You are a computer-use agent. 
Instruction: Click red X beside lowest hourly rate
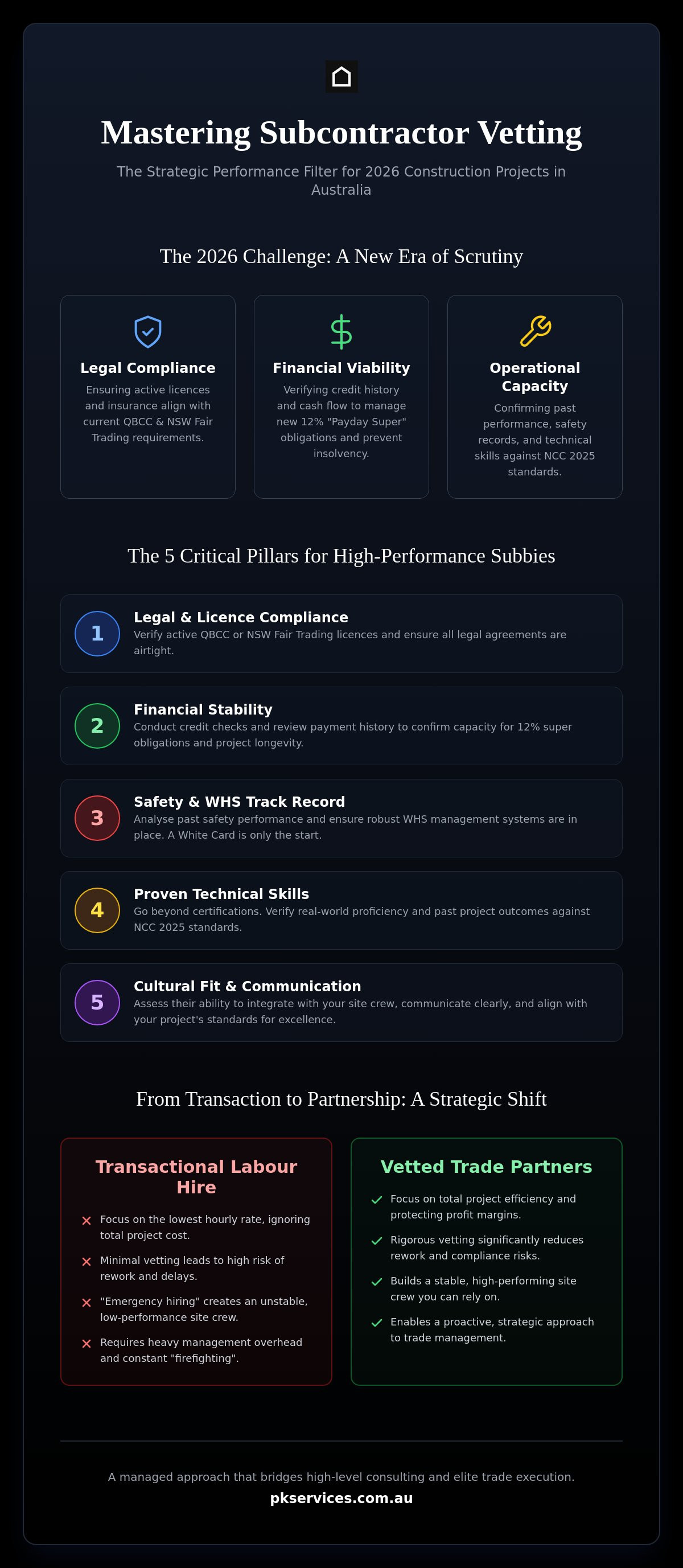pyautogui.click(x=87, y=1221)
